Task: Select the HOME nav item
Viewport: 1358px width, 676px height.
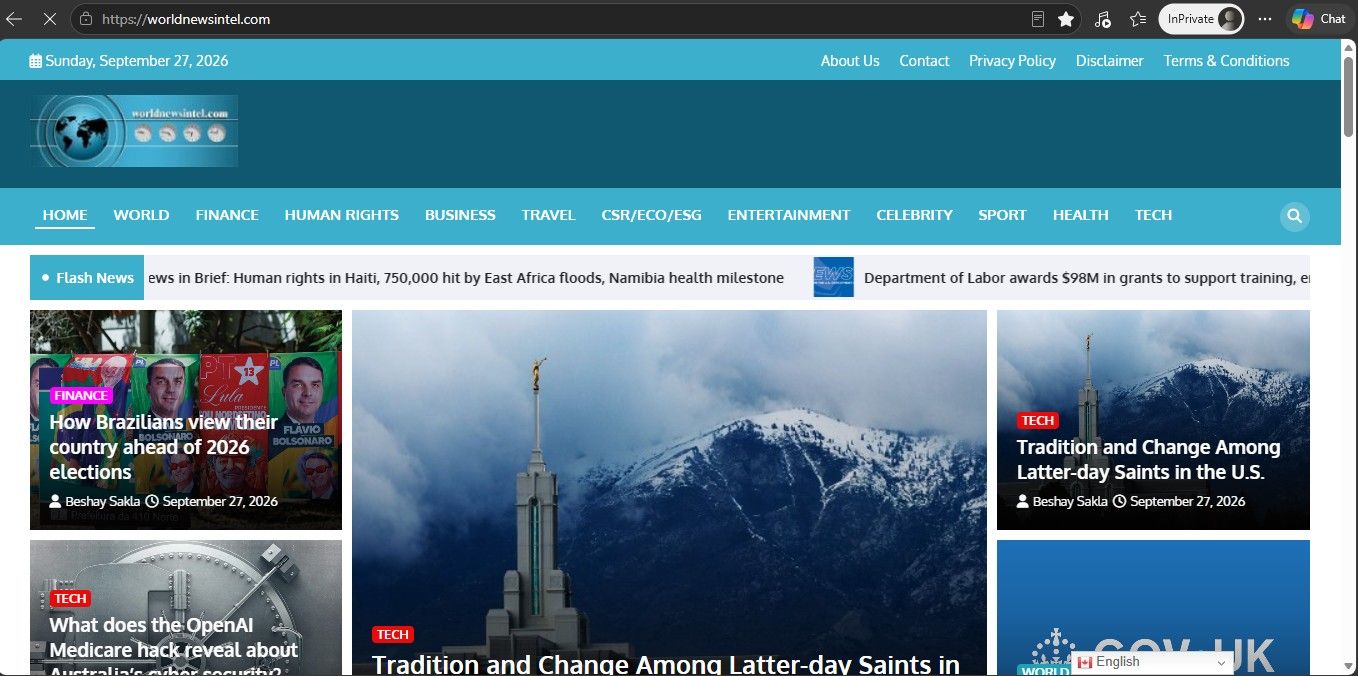Action: pos(65,215)
